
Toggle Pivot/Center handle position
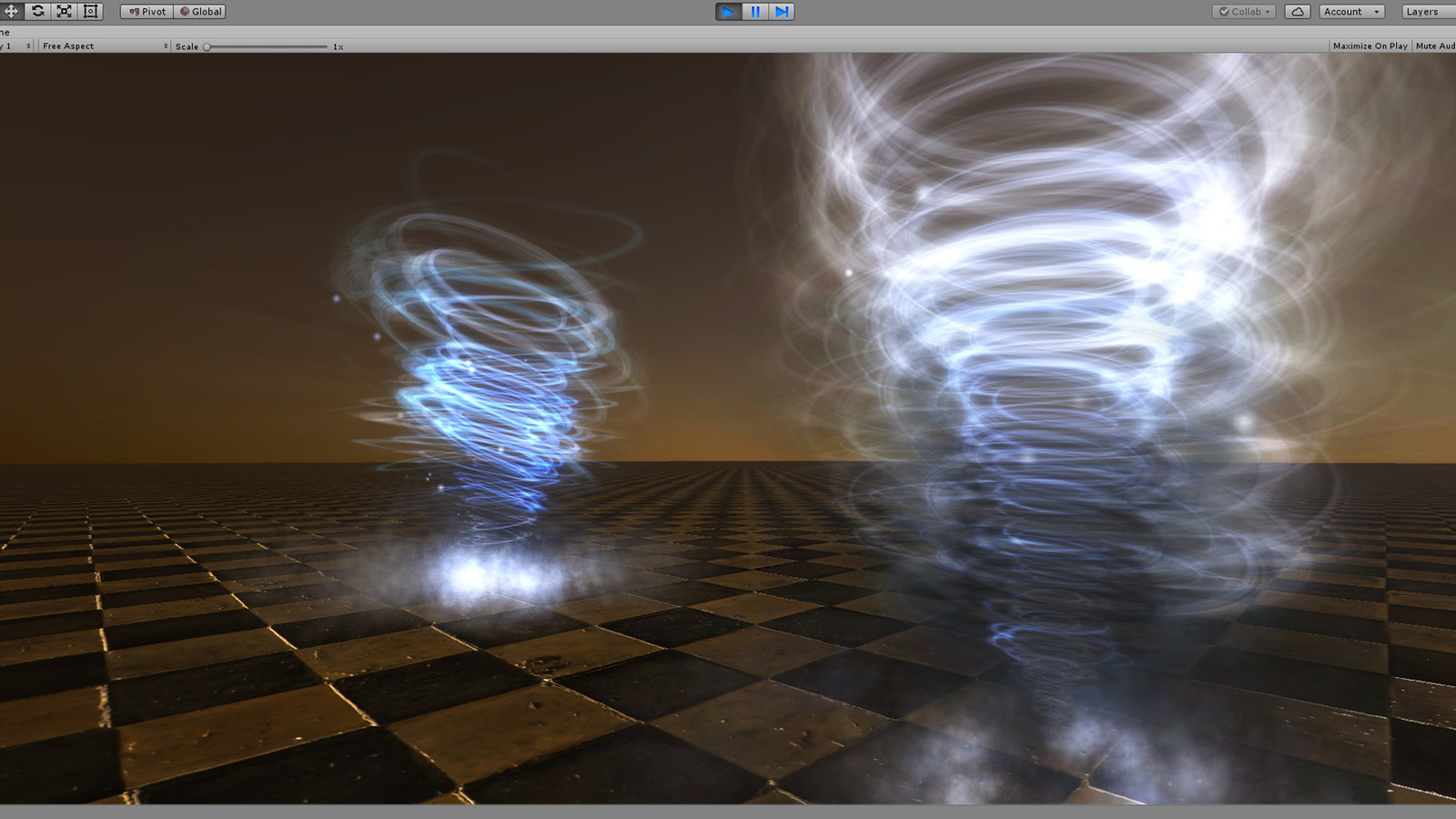pyautogui.click(x=147, y=12)
